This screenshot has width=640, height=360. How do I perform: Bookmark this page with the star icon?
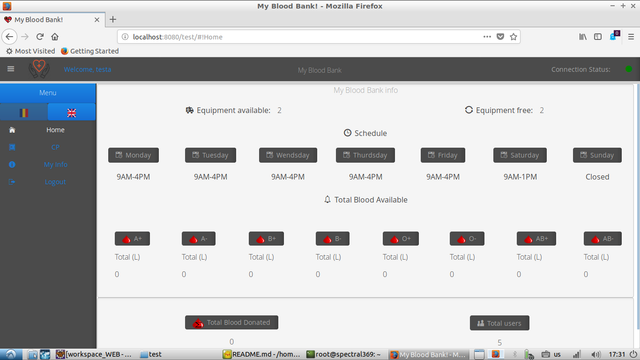pos(513,37)
